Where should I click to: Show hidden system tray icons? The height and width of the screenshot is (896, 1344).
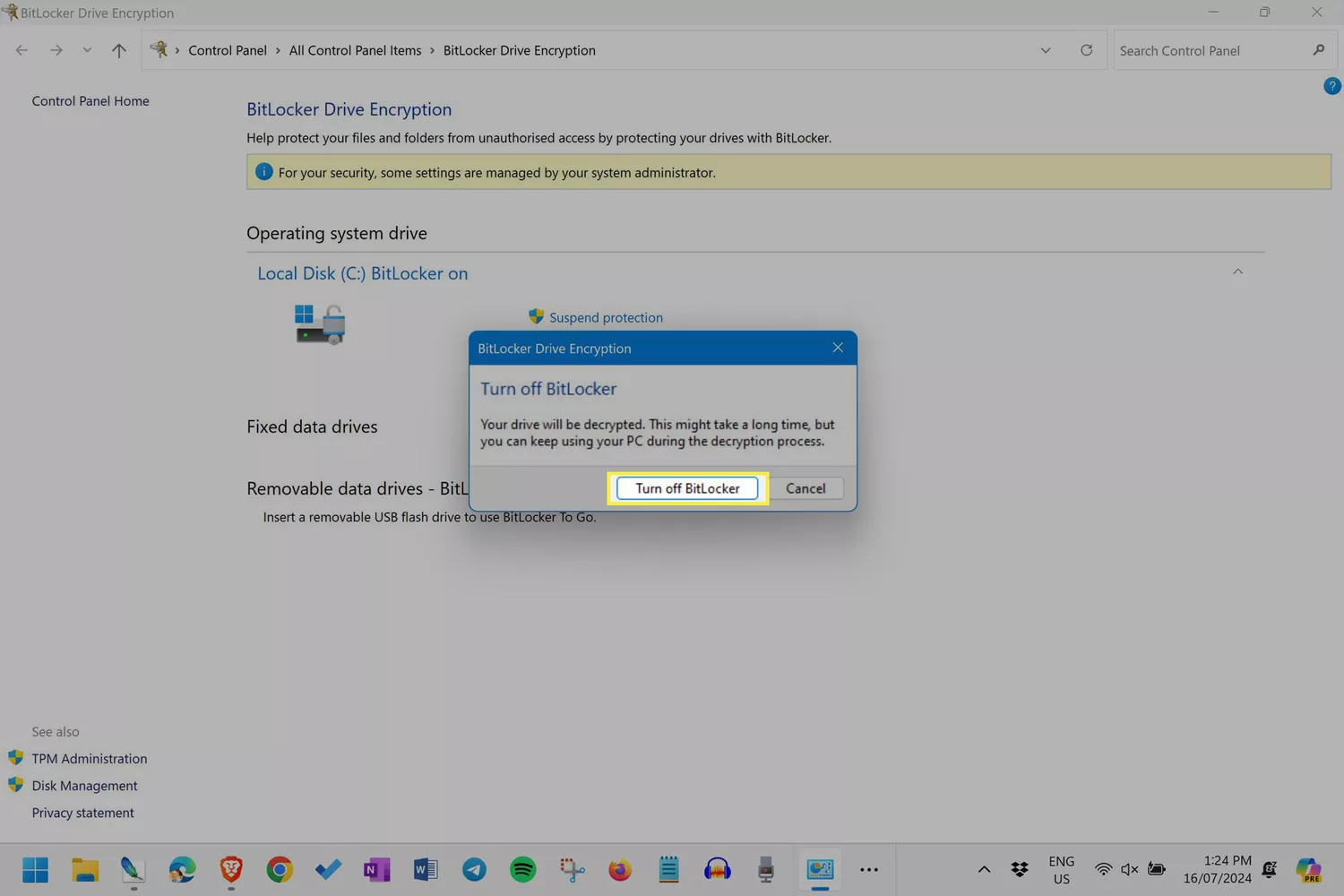[984, 869]
